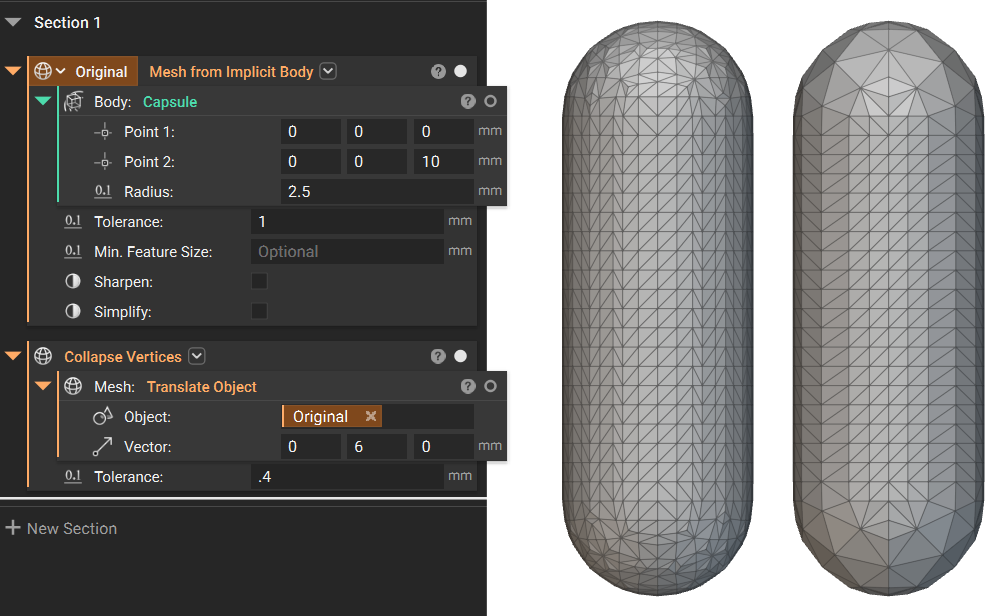Open help for Capsule body
Viewport: 1004px width, 616px height.
click(x=468, y=101)
